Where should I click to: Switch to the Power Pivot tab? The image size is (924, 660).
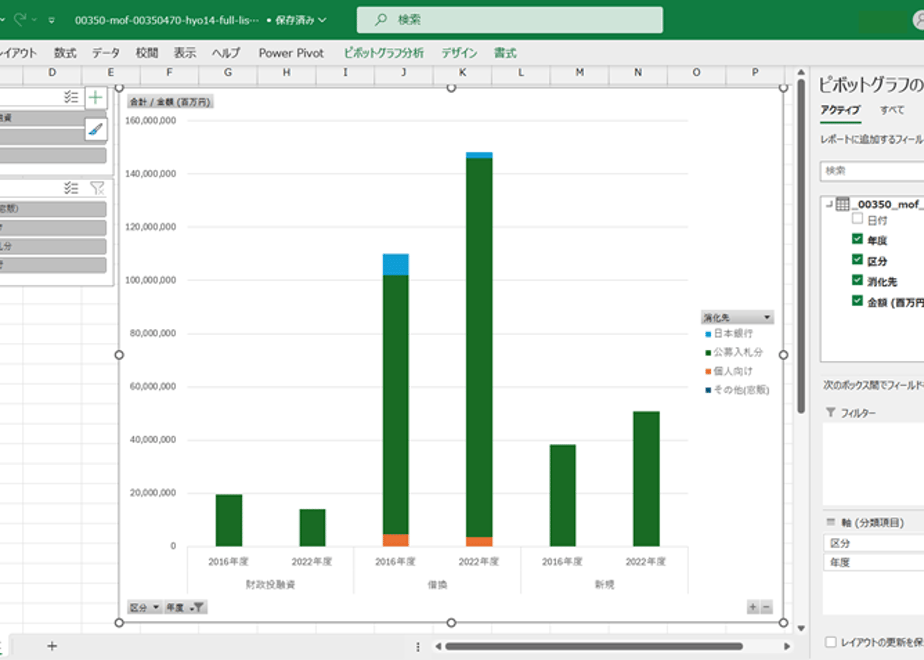coord(291,53)
